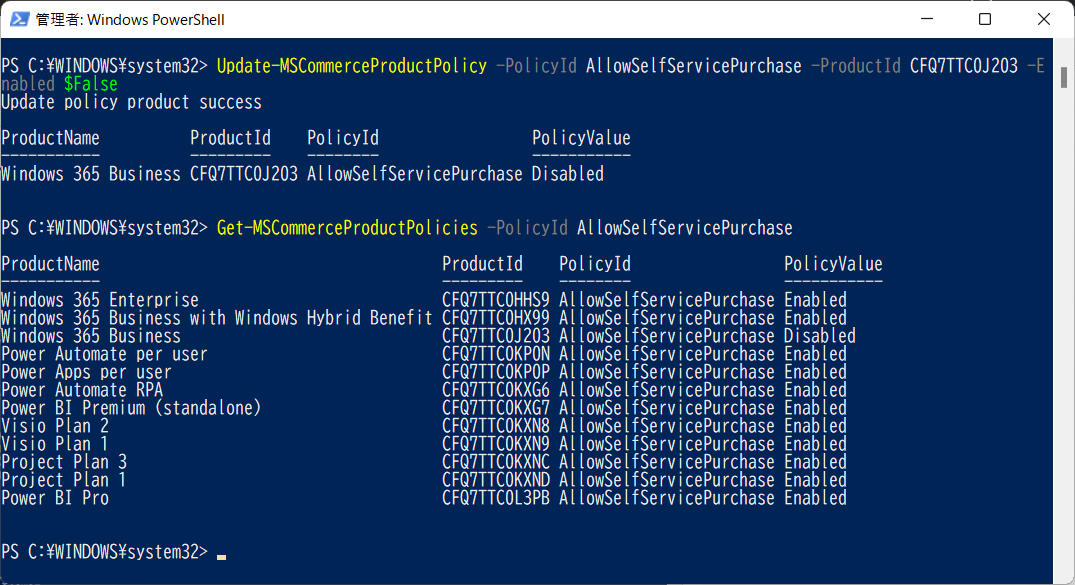Click the Get-MSCommerceProductPolicies command text
1075x585 pixels.
347,228
